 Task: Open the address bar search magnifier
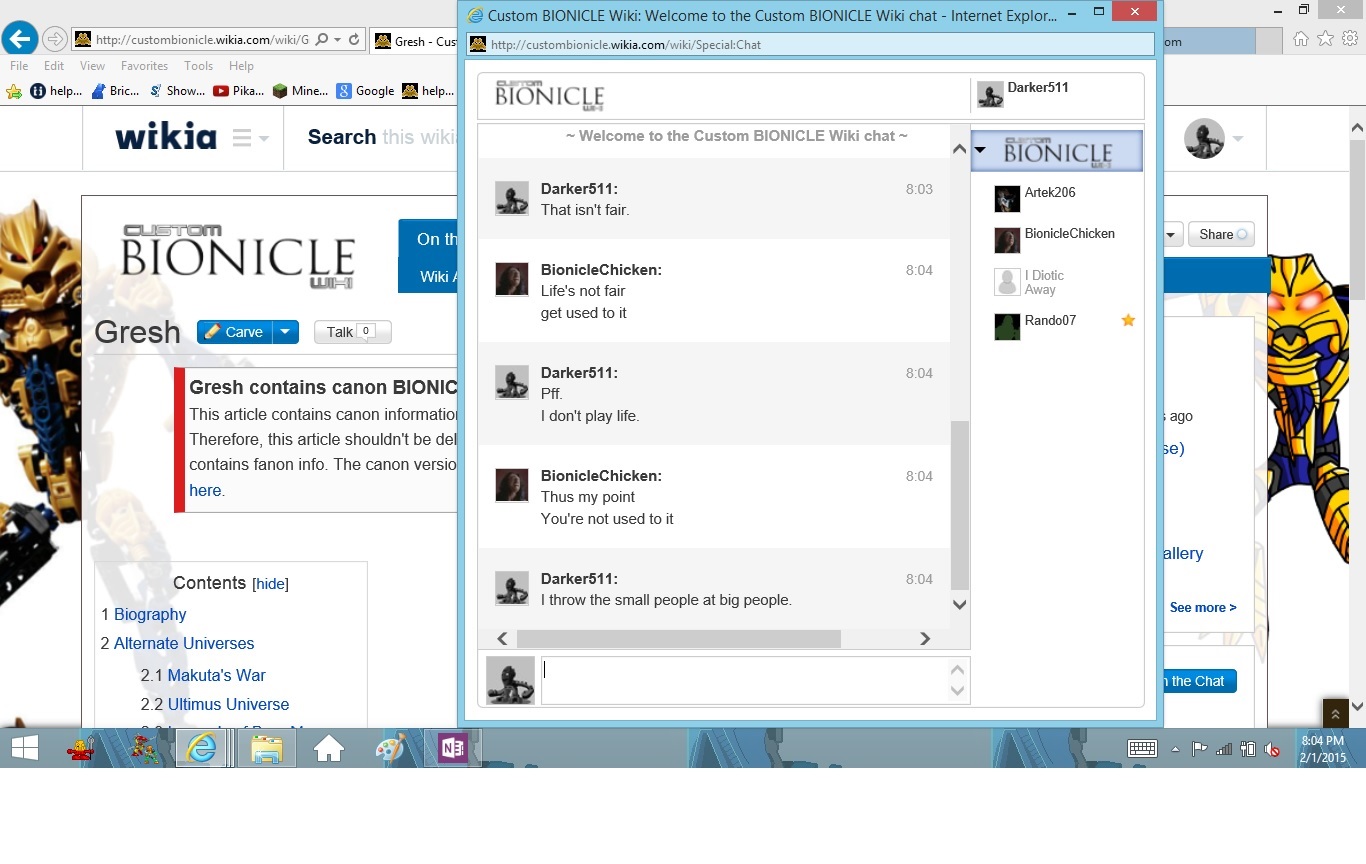(x=322, y=40)
